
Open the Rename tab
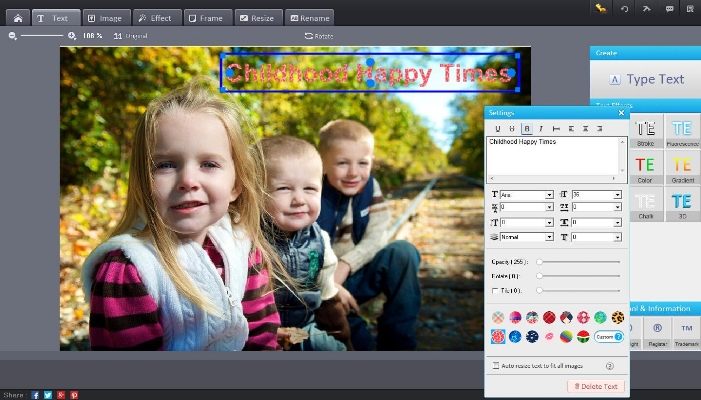(309, 18)
